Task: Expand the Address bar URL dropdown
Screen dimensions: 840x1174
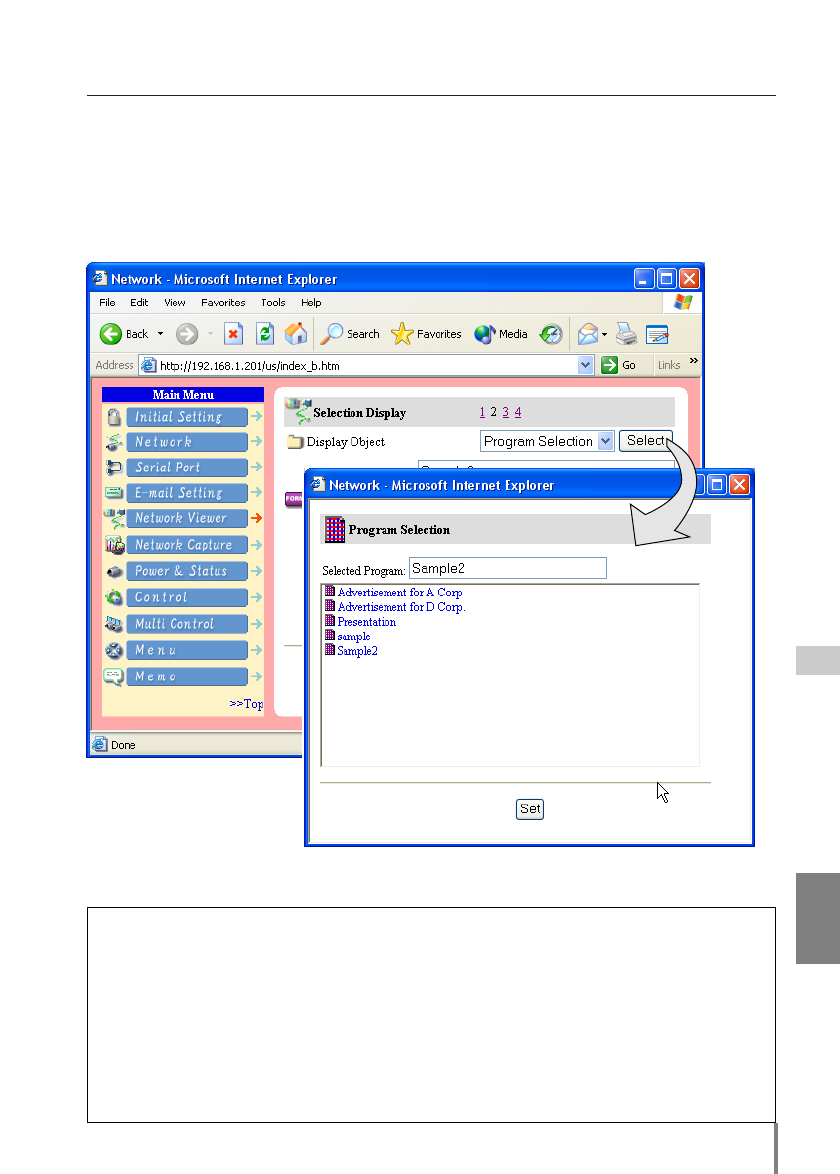Action: [x=585, y=365]
